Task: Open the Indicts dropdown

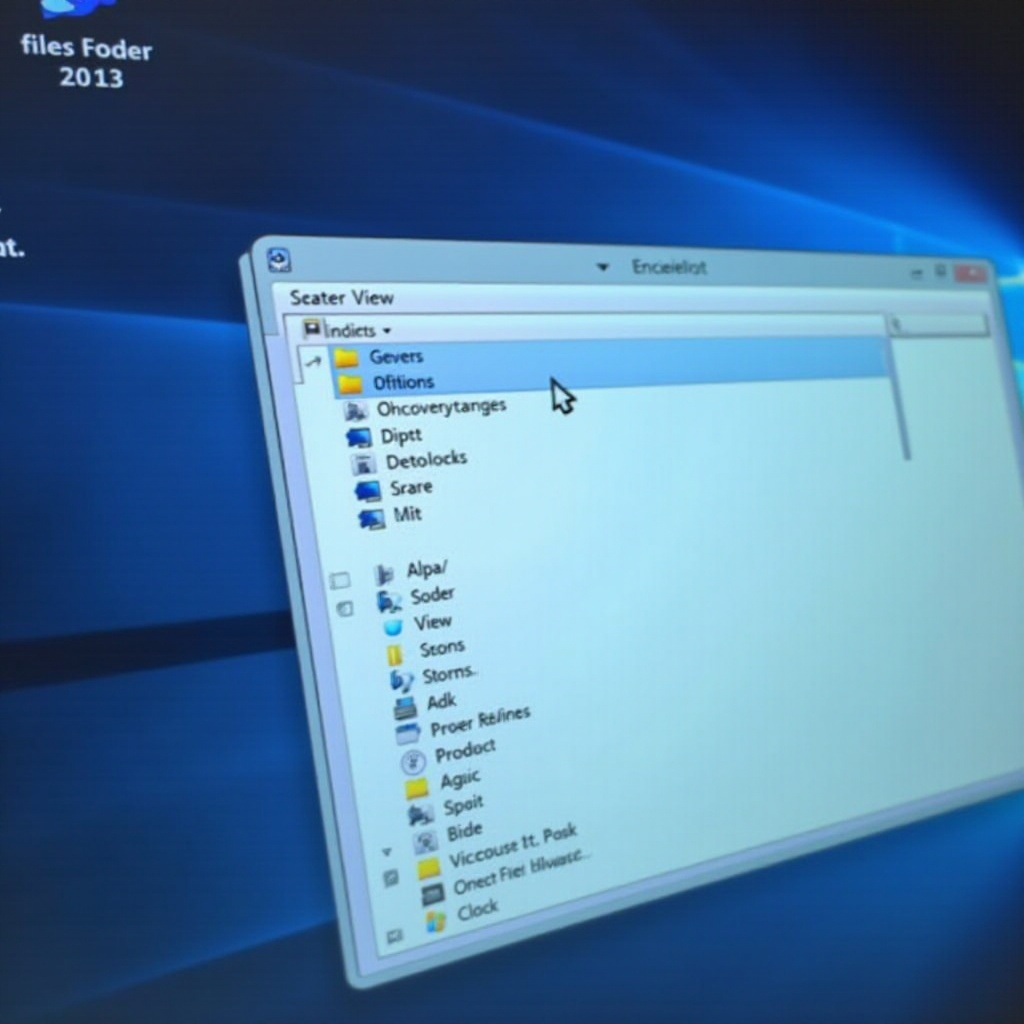Action: click(x=387, y=331)
